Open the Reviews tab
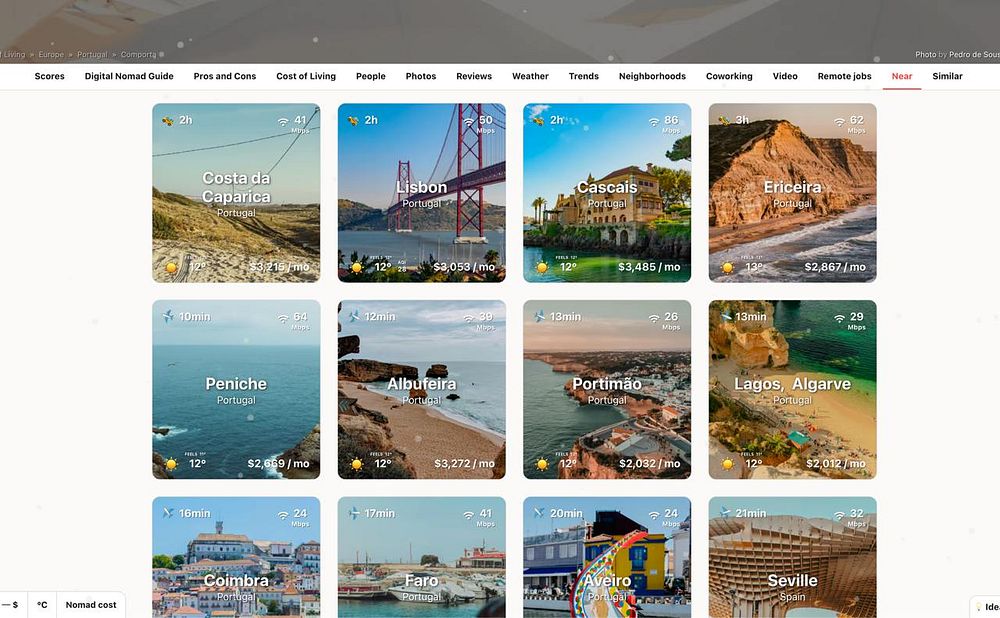Viewport: 1000px width, 618px height. pyautogui.click(x=474, y=76)
